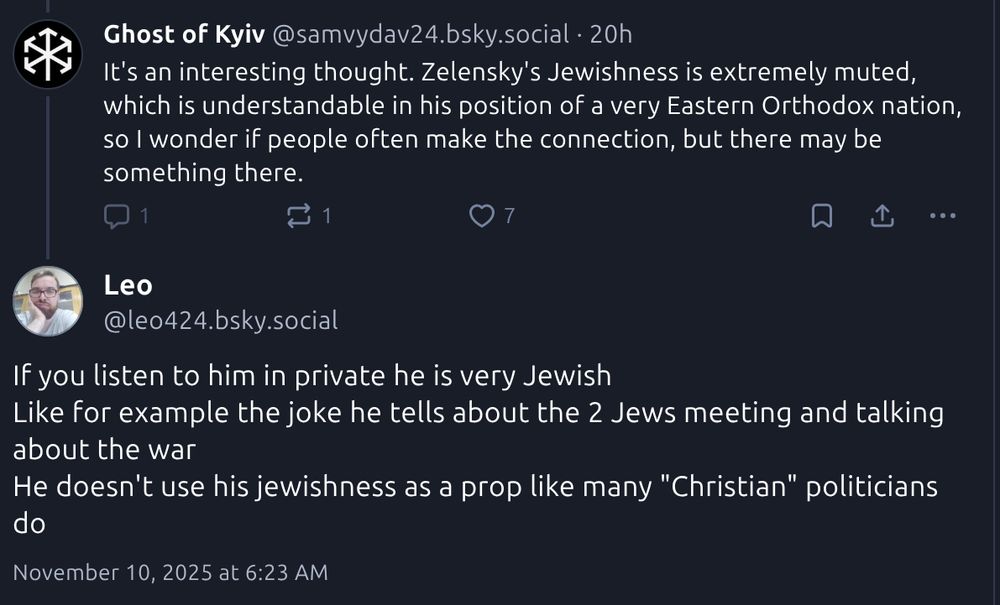
Task: Click the 20h post timestamp
Action: (x=611, y=34)
